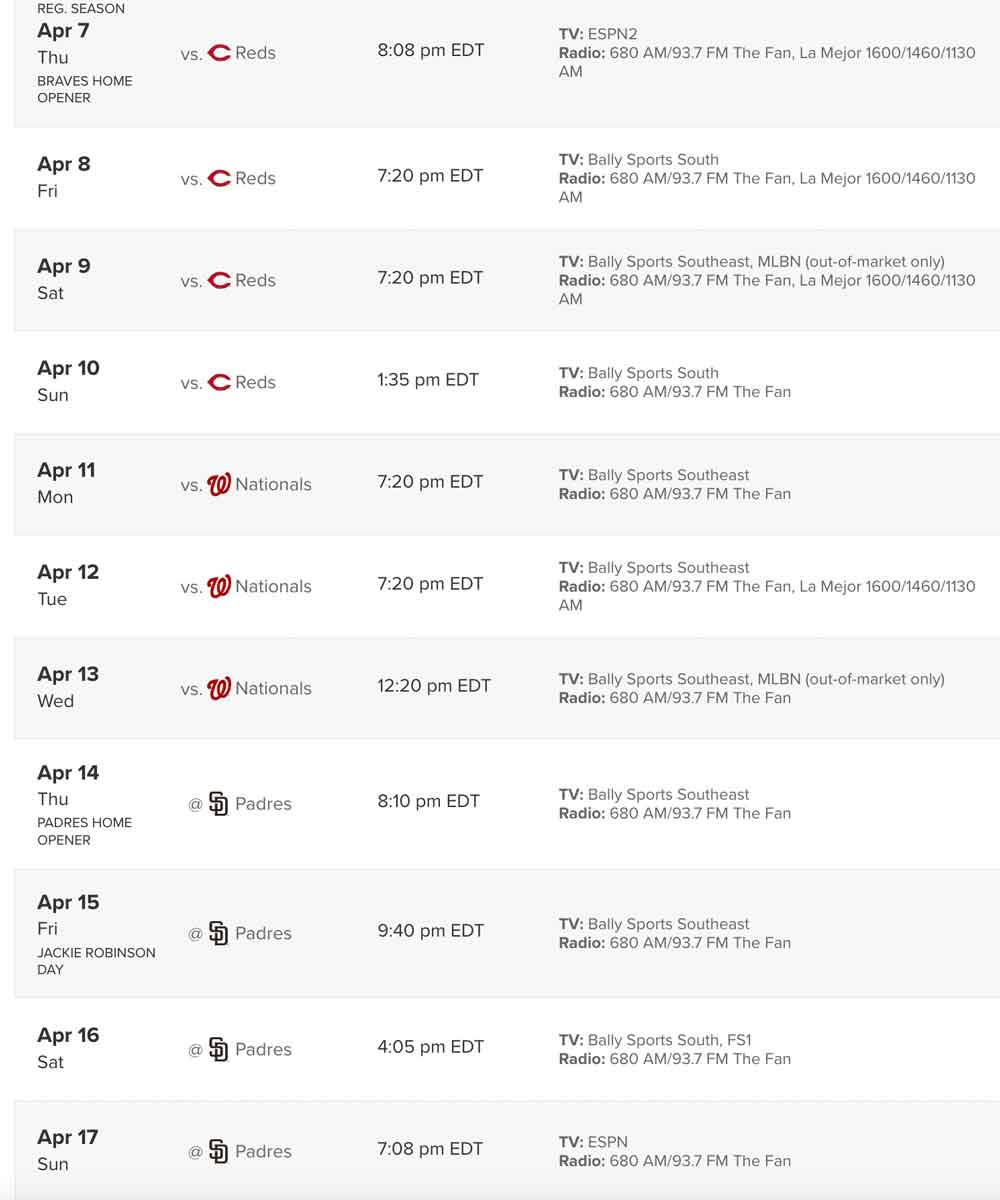The image size is (1000, 1200).
Task: Click the 12:20 pm EDT game time
Action: click(434, 686)
